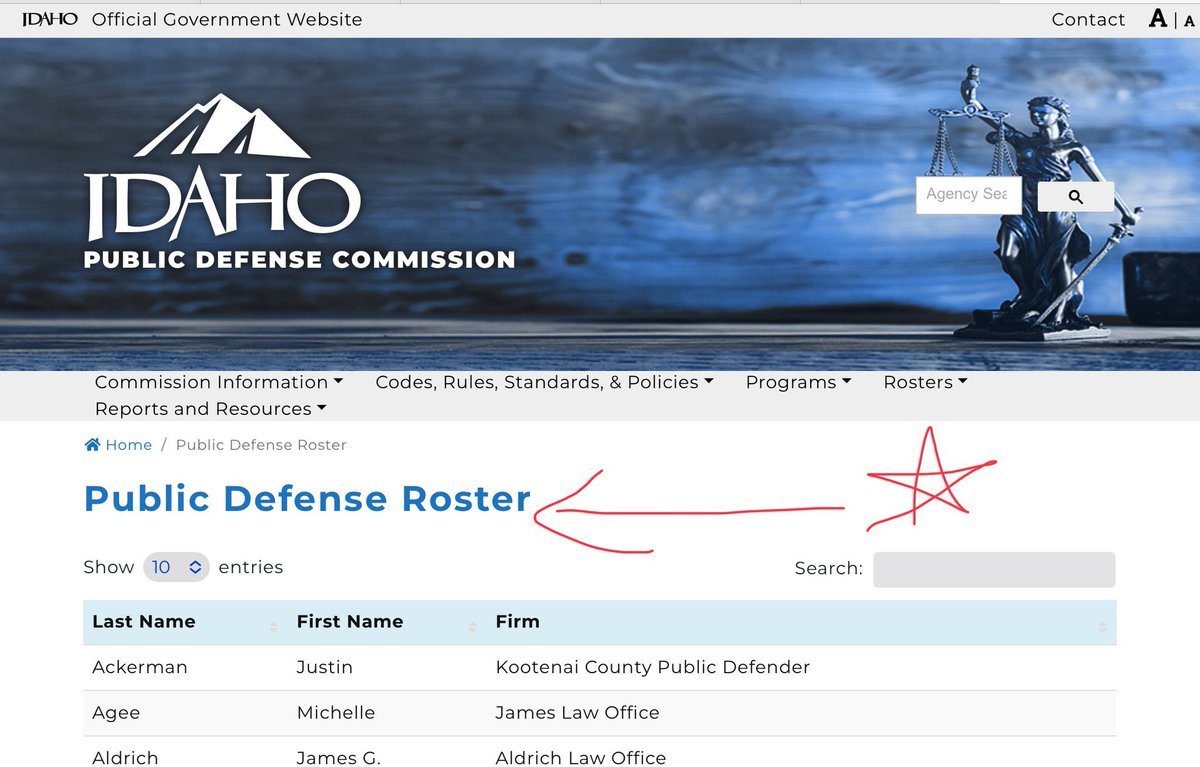This screenshot has height=767, width=1200.
Task: Open the Contact page link
Action: tap(1088, 19)
